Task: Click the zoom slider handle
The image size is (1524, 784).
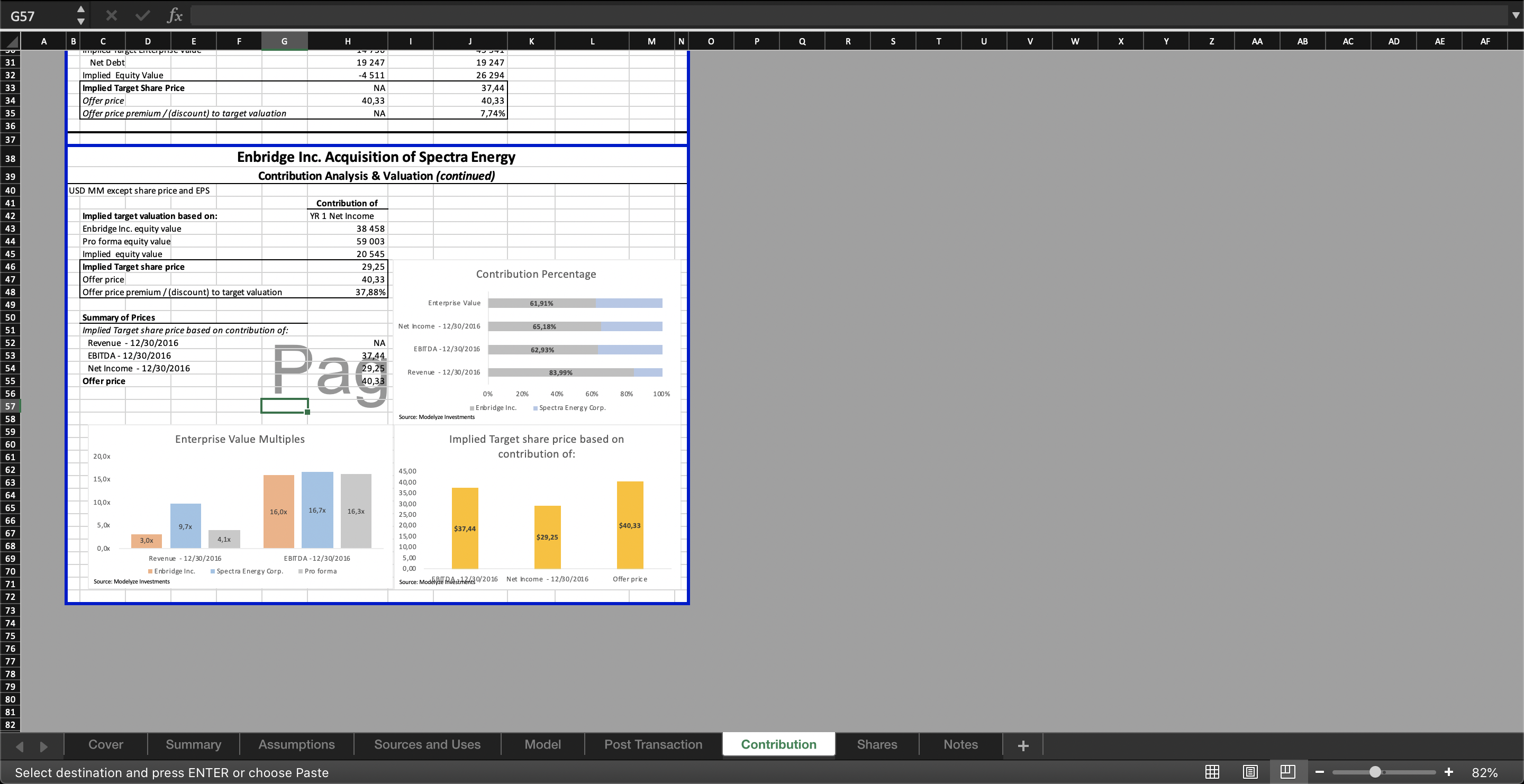Action: 1375,772
